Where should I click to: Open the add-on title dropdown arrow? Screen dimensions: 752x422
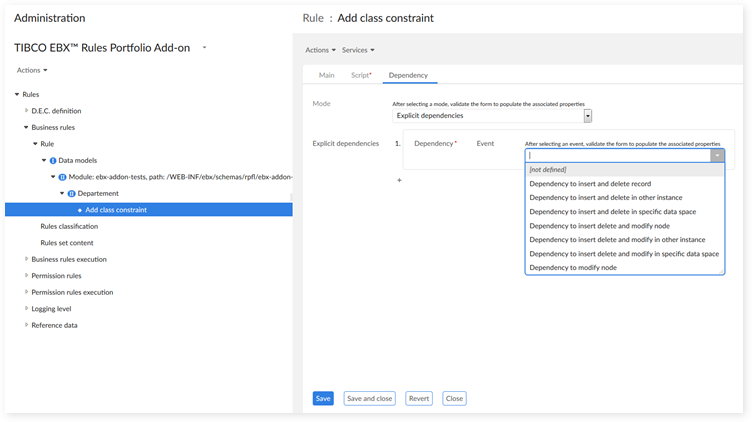click(204, 47)
